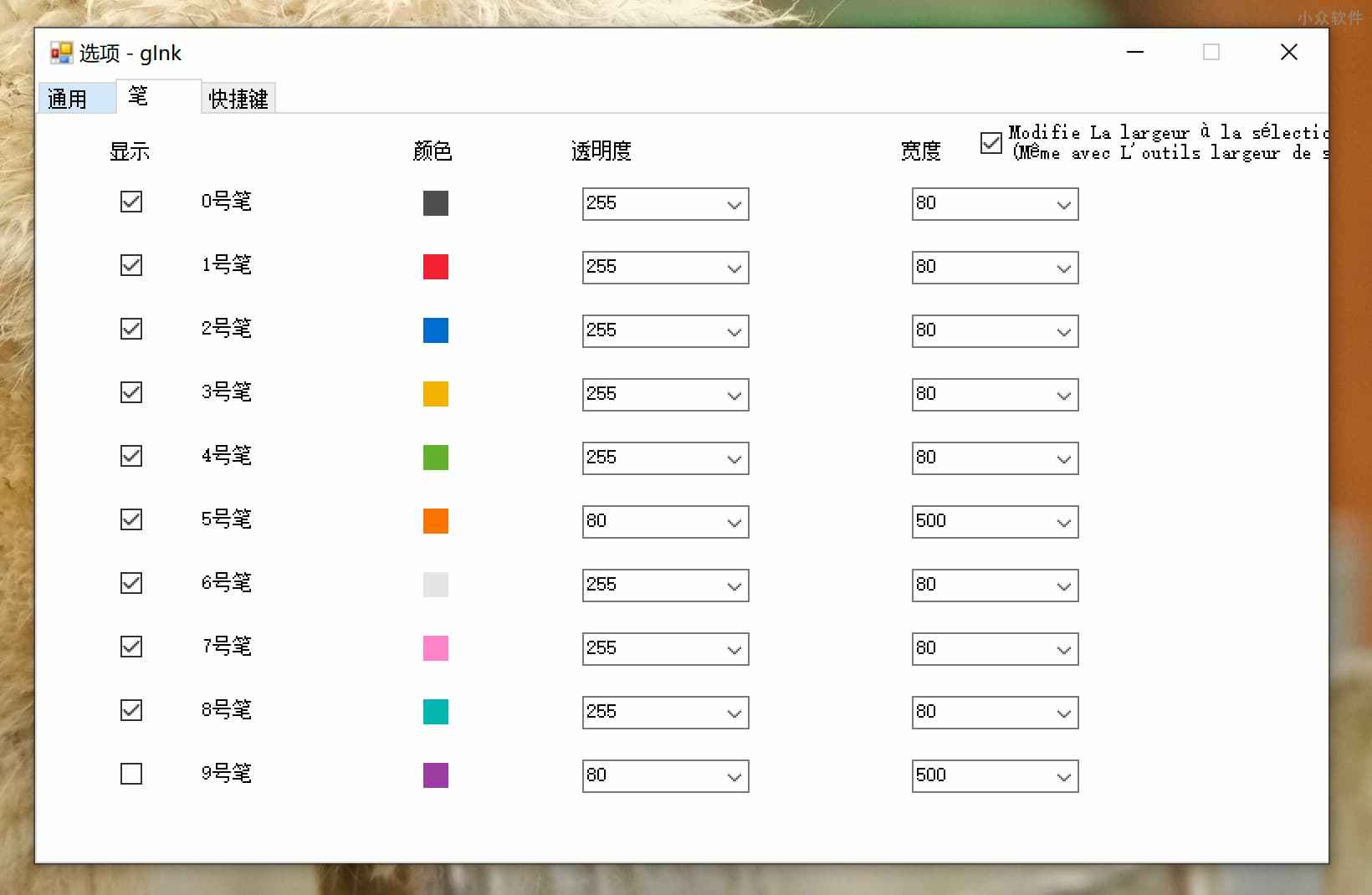Image resolution: width=1372 pixels, height=895 pixels.
Task: Open the width dropdown showing 500 for 9号笔
Action: (1062, 775)
